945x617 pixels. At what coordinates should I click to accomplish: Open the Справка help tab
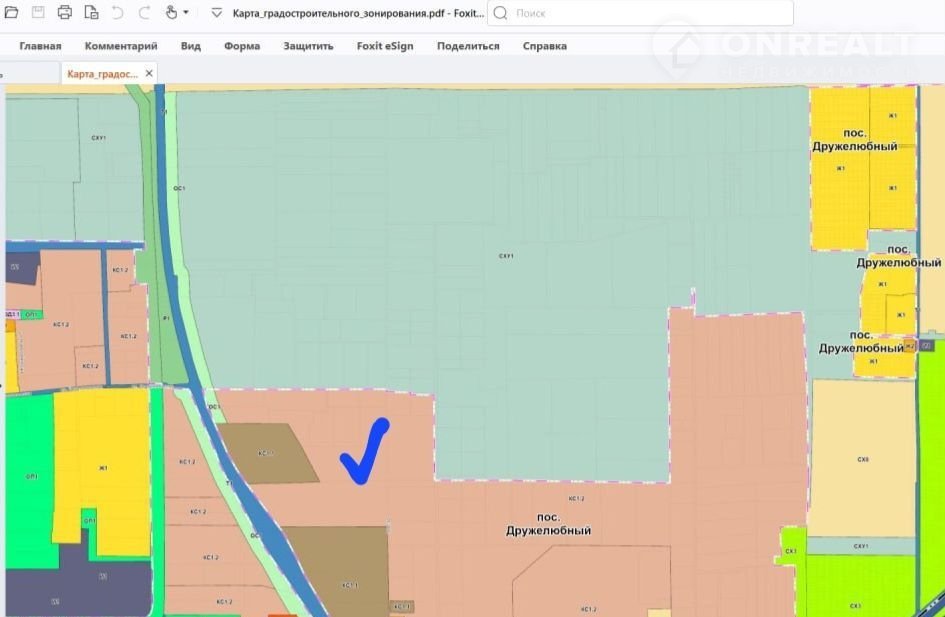click(x=545, y=46)
